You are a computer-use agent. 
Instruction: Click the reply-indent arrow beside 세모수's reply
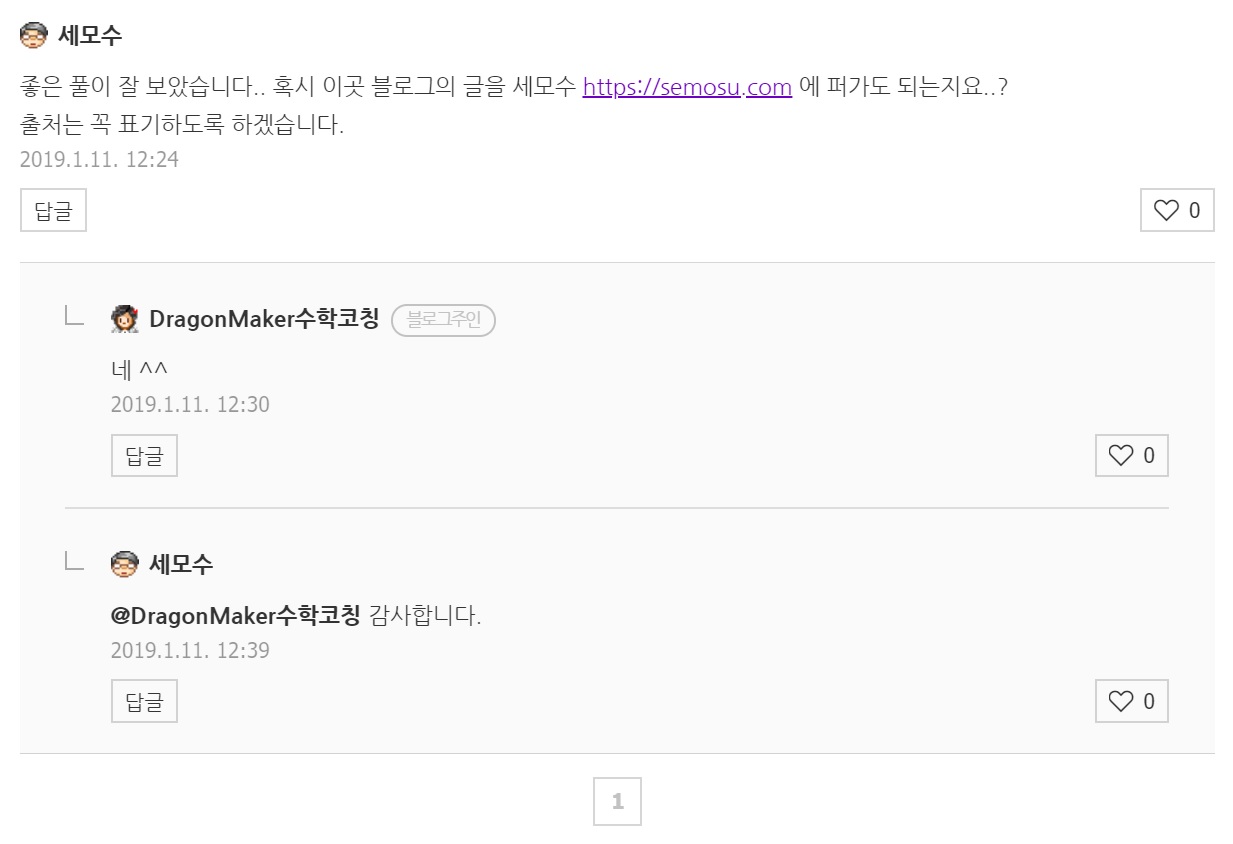pyautogui.click(x=74, y=562)
